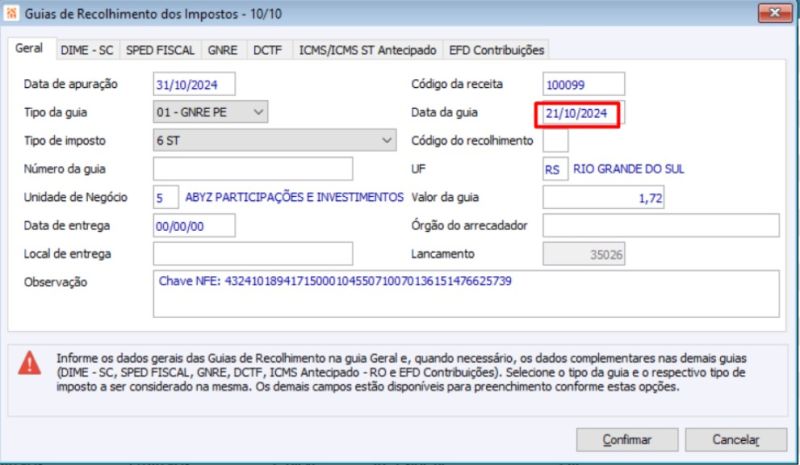
Task: Click the Número da guia field
Action: pos(253,169)
